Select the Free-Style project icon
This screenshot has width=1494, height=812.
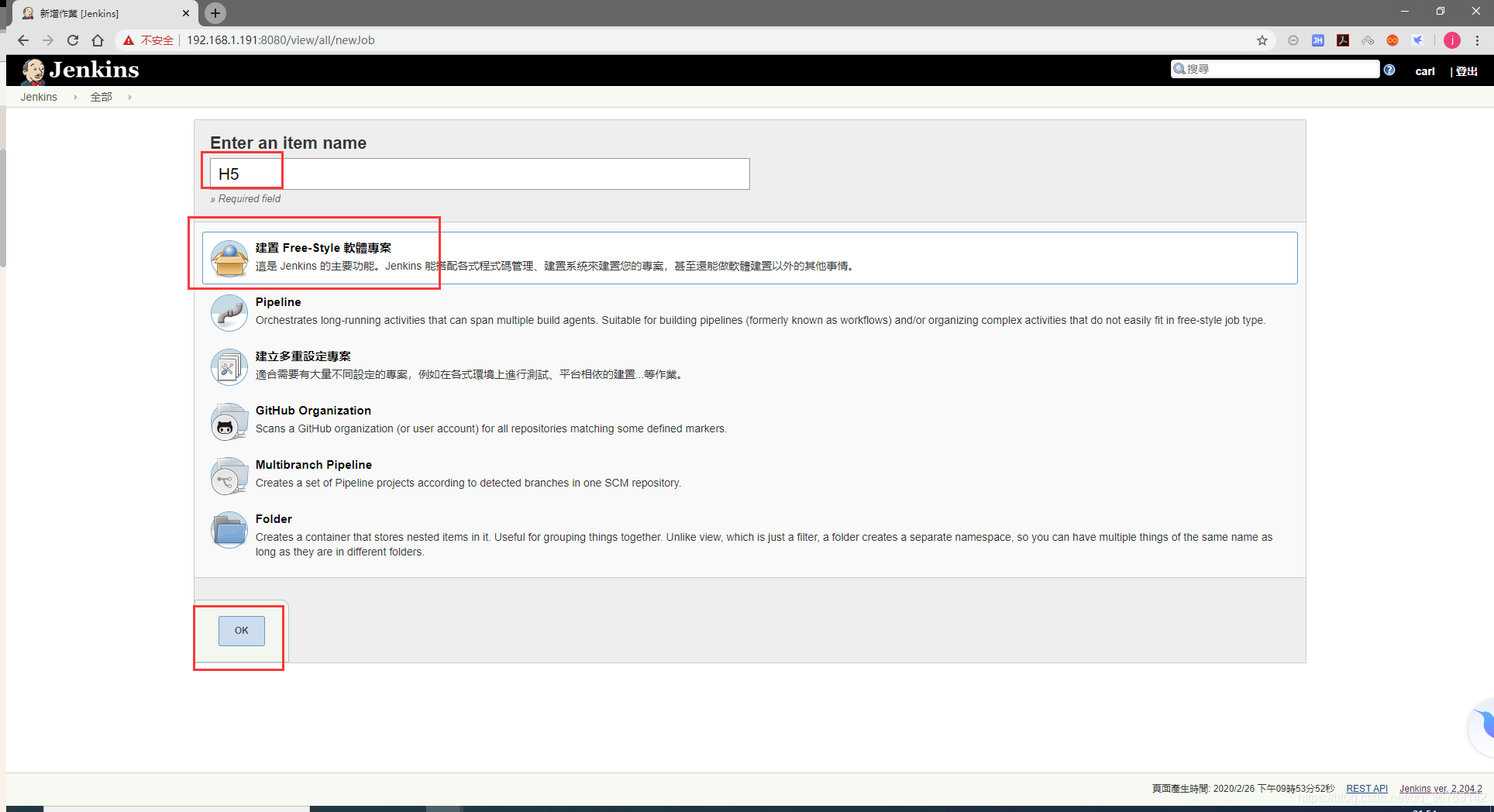(x=229, y=258)
